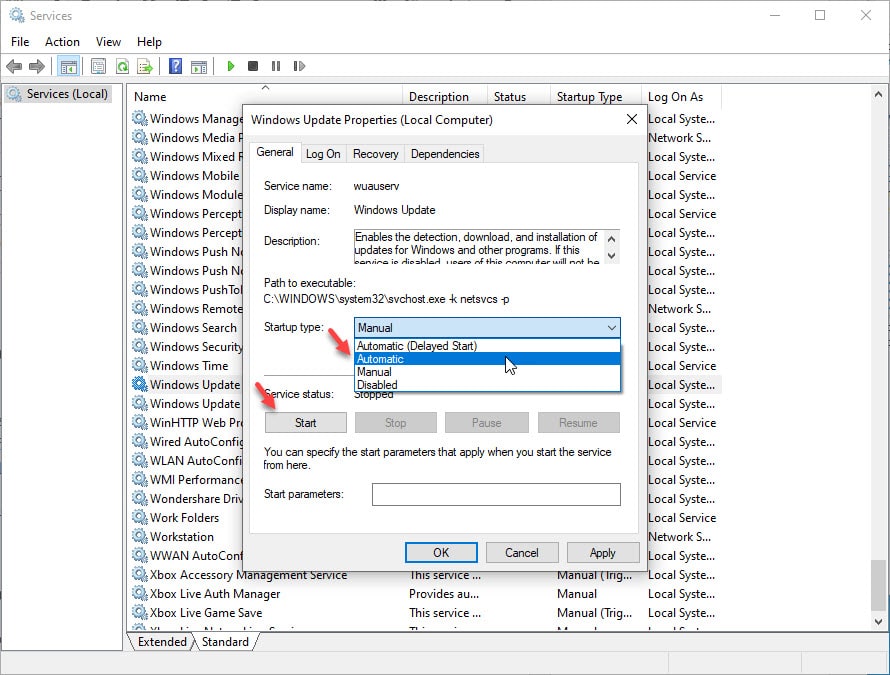
Task: Select the Xbox Accessory Management Service row
Action: [426, 575]
